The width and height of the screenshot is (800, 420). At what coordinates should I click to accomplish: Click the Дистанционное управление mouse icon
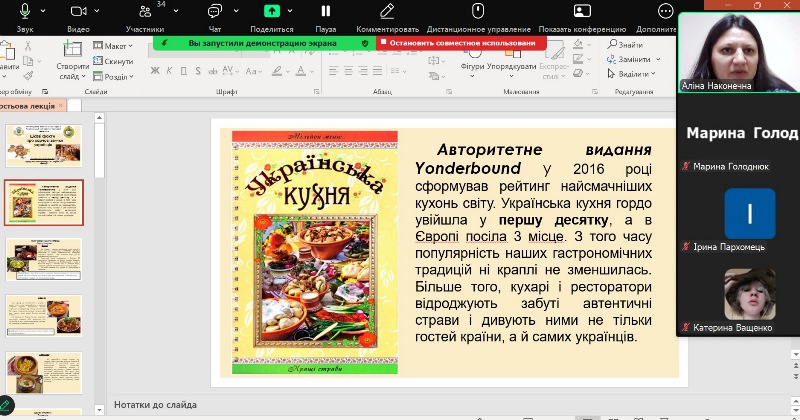[477, 11]
